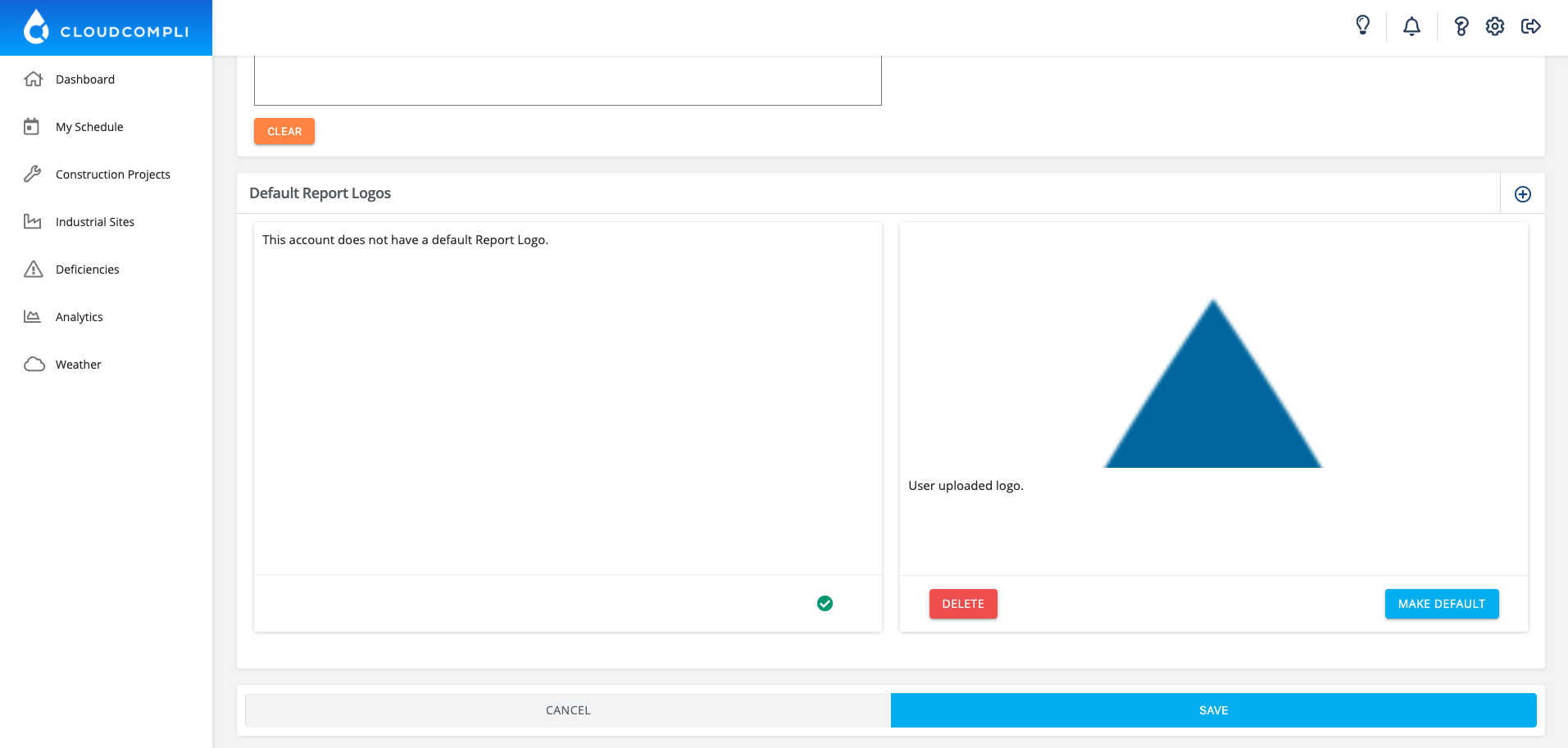This screenshot has width=1568, height=748.
Task: Click the 'User uploaded logo.' caption
Action: pos(966,486)
